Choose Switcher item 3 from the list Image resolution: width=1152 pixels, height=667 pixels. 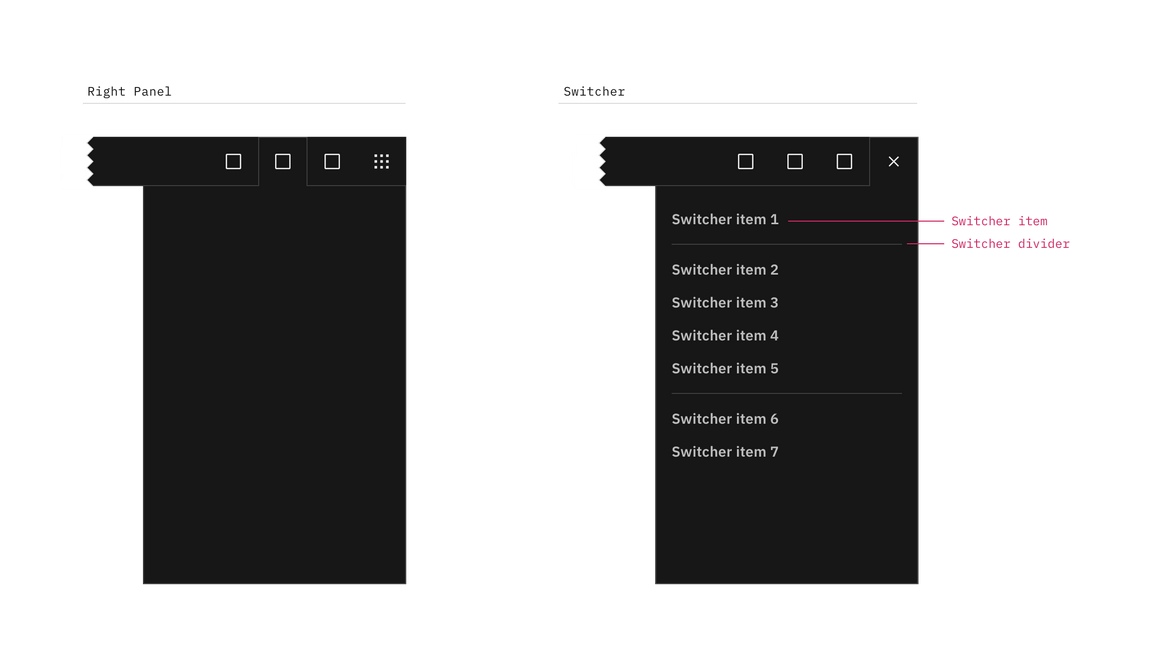(725, 303)
